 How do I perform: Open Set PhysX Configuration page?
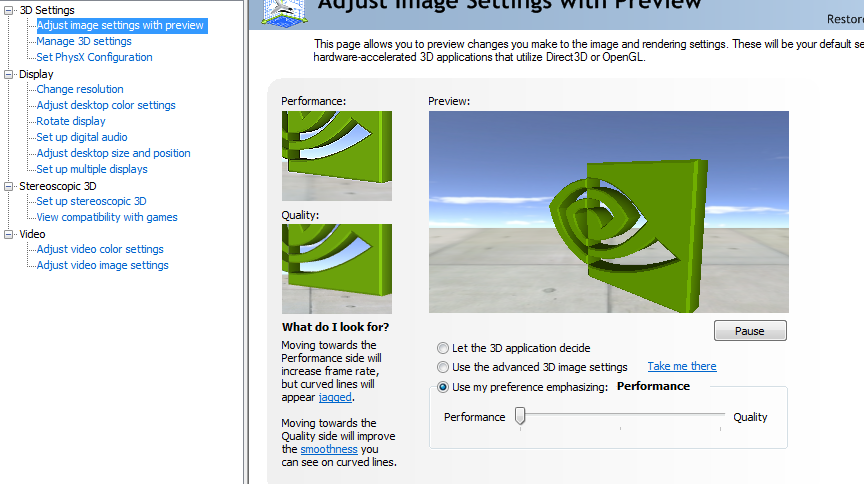coord(94,57)
